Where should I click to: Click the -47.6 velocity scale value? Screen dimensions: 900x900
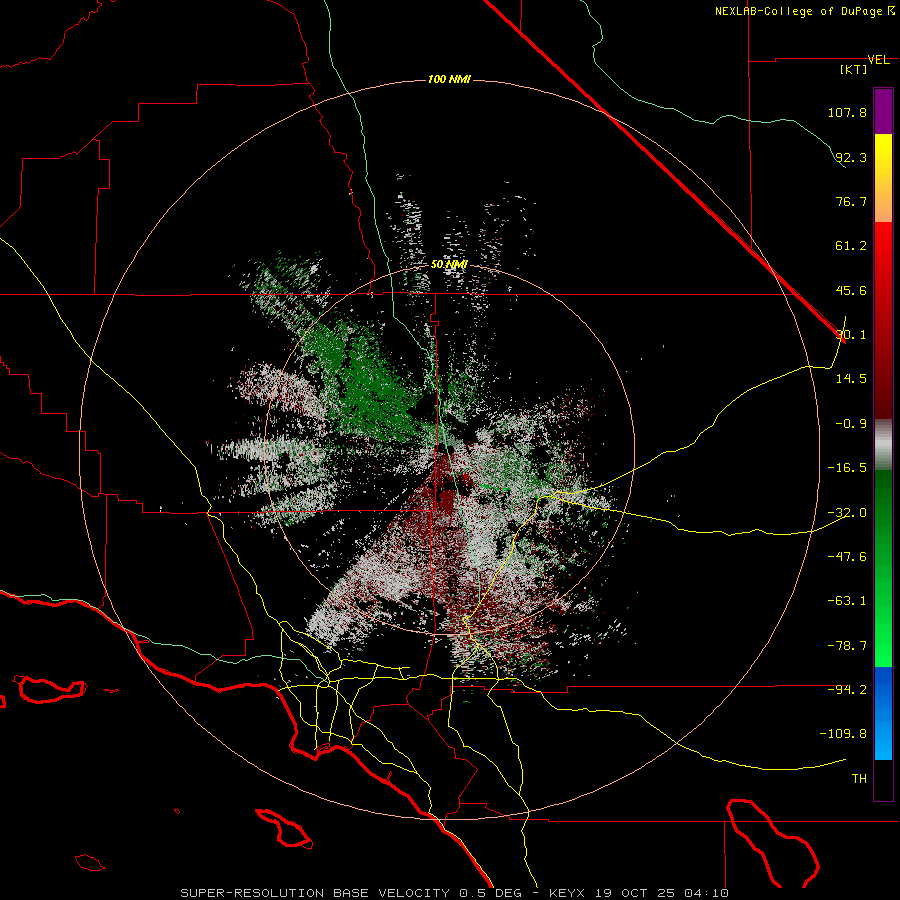pos(847,557)
